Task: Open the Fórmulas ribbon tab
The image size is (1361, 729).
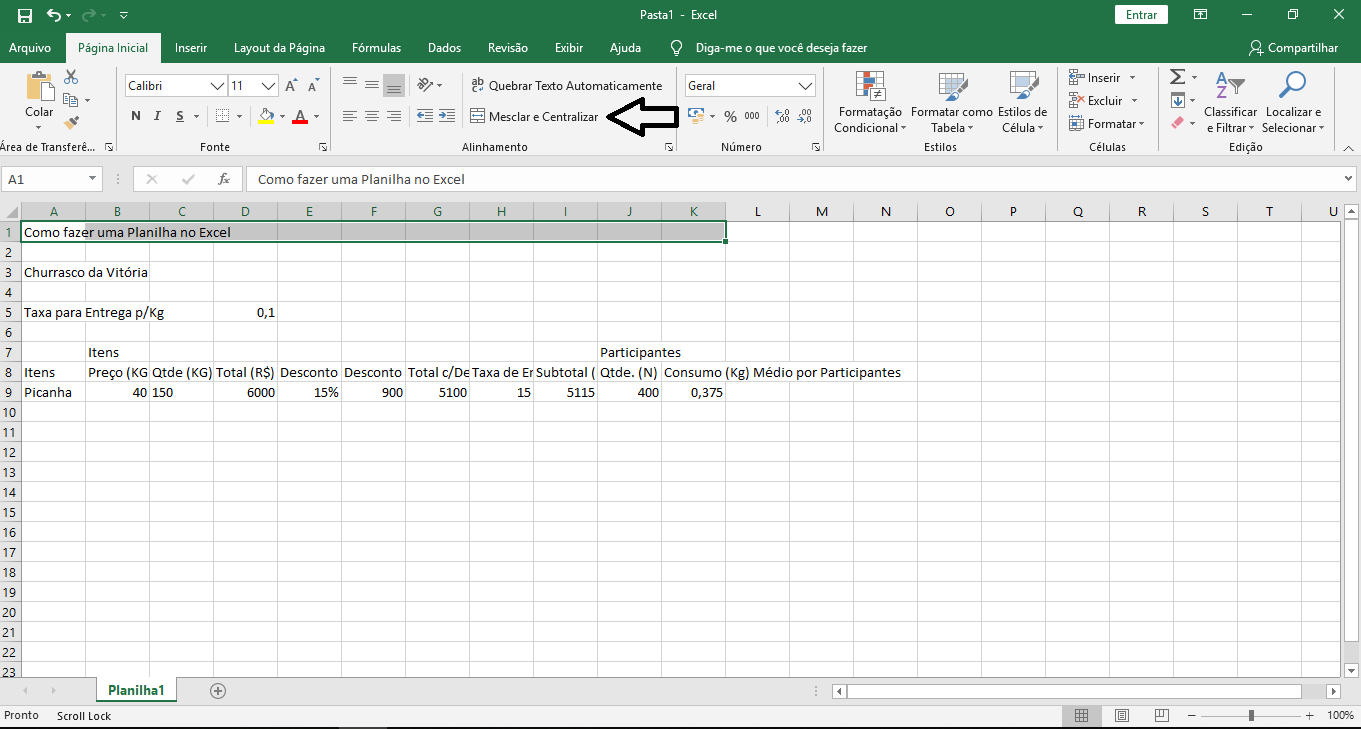Action: click(376, 47)
